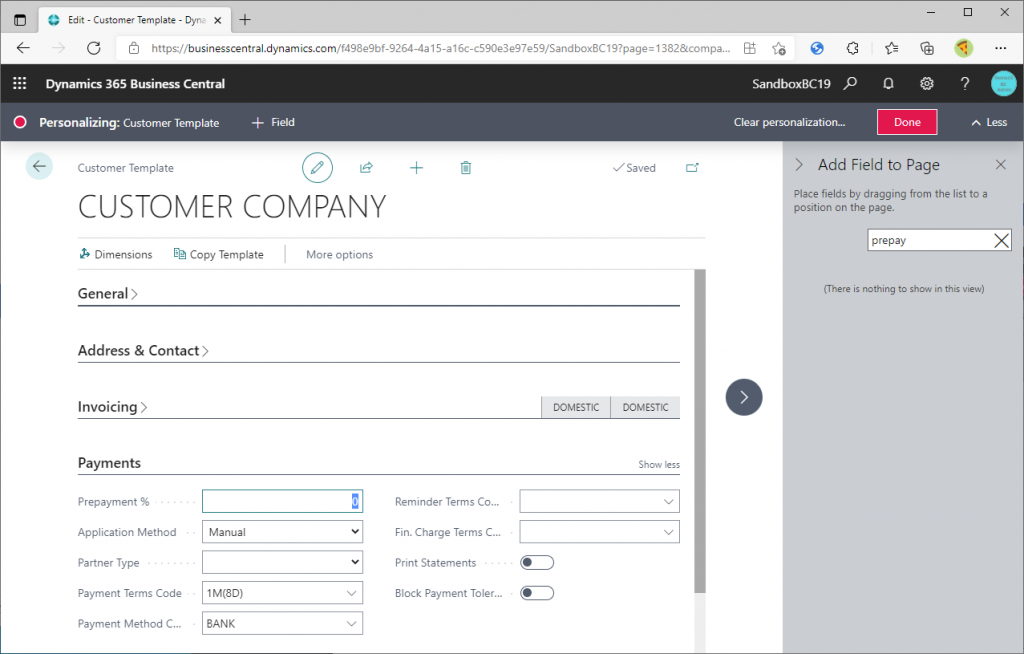
Task: Click the Payments section heading
Action: click(109, 463)
